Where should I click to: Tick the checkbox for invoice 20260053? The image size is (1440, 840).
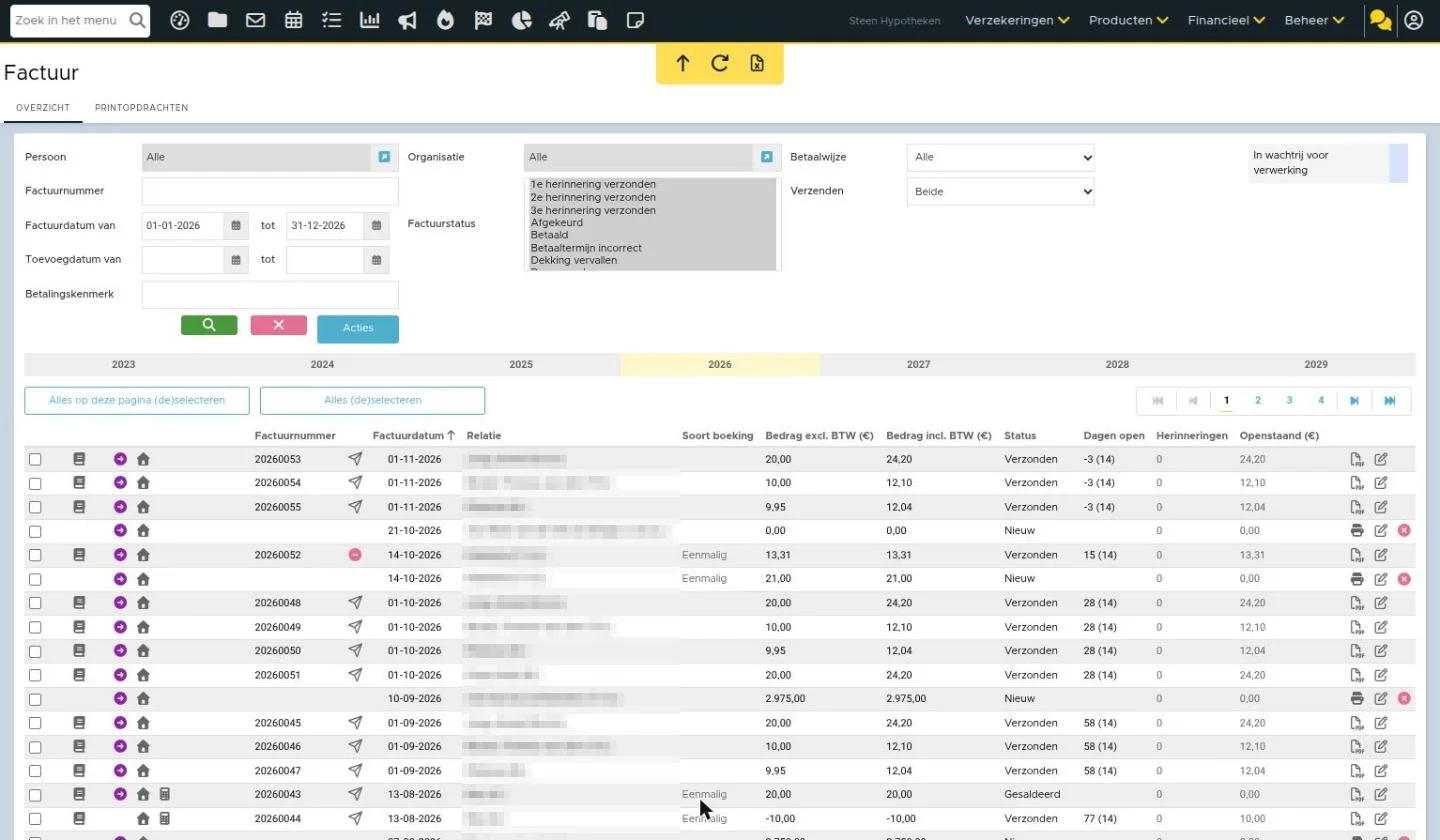35,460
